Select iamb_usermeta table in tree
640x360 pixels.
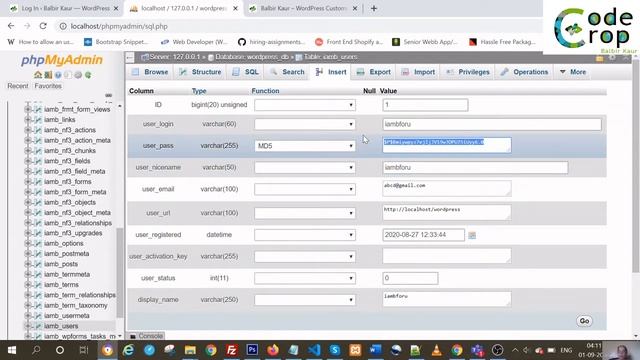pos(67,316)
